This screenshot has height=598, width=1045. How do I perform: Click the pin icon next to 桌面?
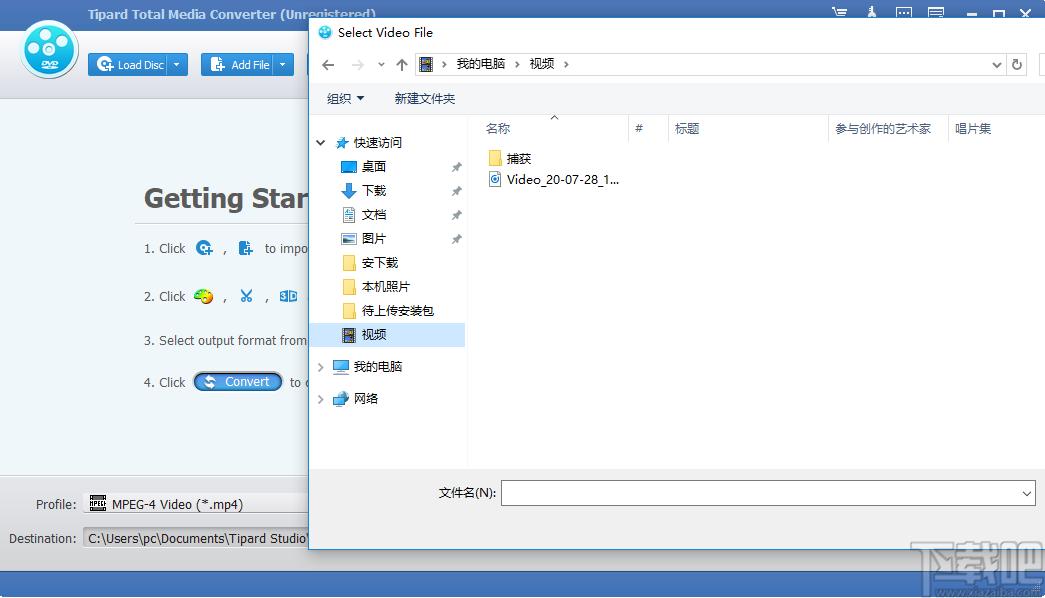pos(457,167)
